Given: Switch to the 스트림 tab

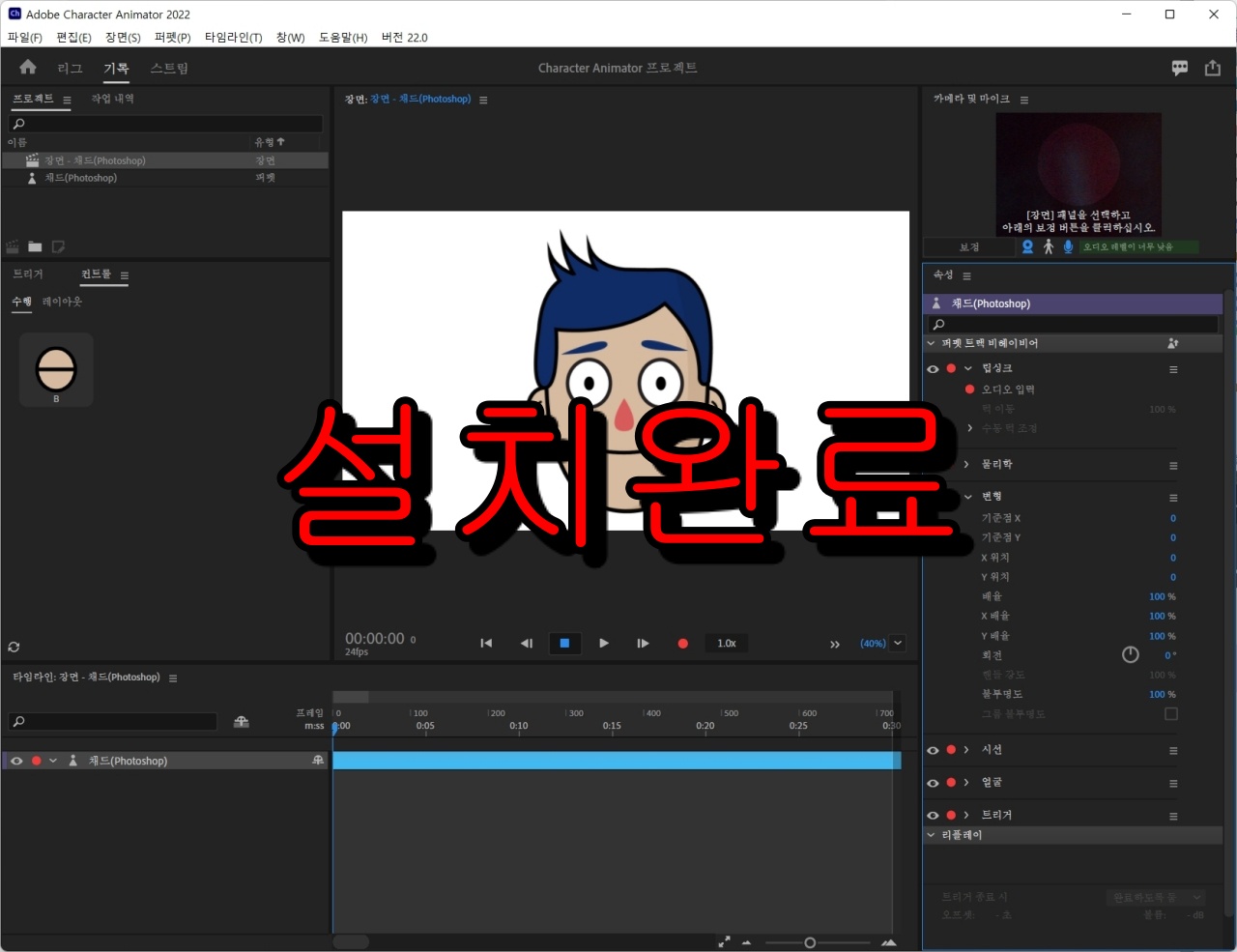Looking at the screenshot, I should [168, 68].
